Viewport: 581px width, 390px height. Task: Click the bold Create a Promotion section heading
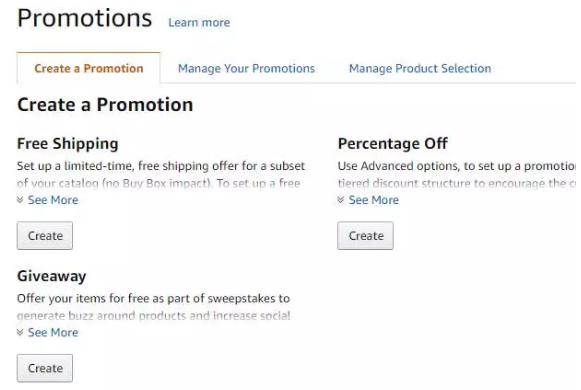click(x=105, y=105)
